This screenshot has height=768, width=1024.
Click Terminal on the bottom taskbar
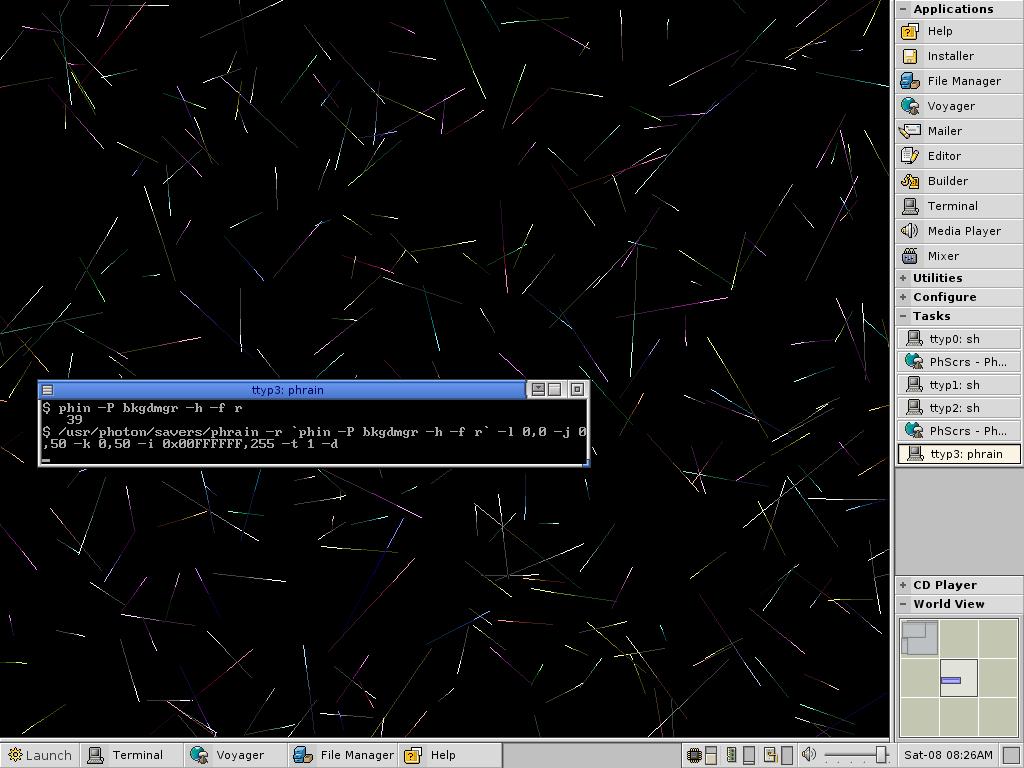(131, 755)
